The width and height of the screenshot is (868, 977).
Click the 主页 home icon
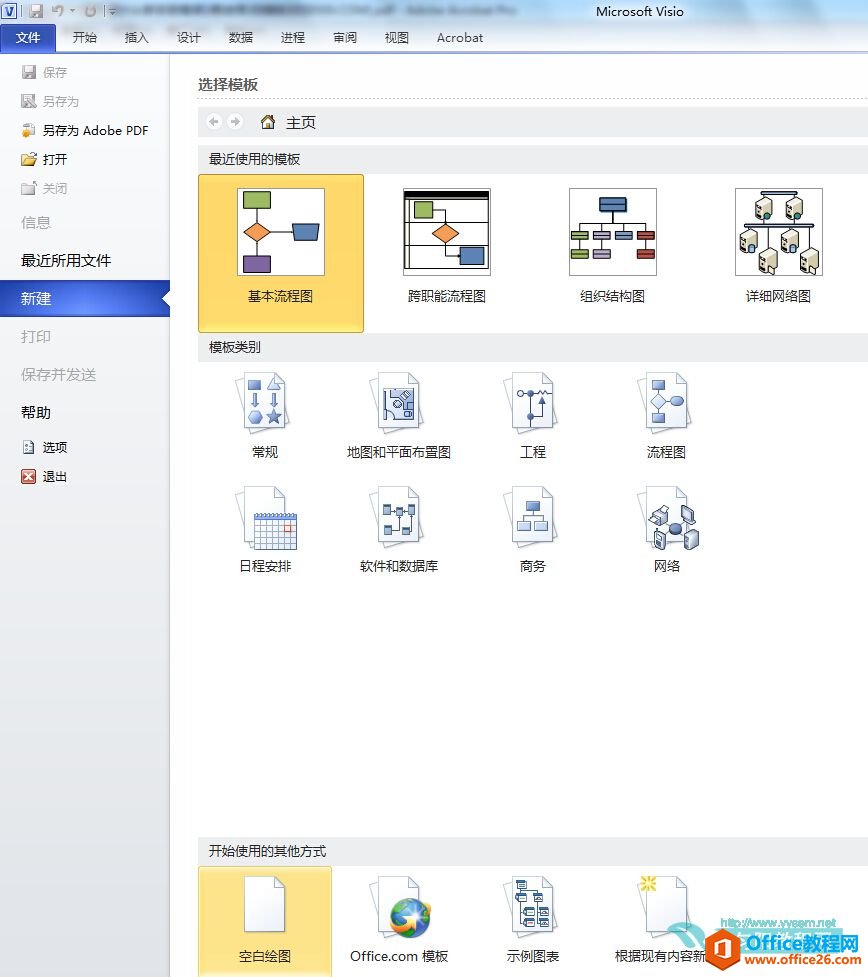tap(268, 121)
